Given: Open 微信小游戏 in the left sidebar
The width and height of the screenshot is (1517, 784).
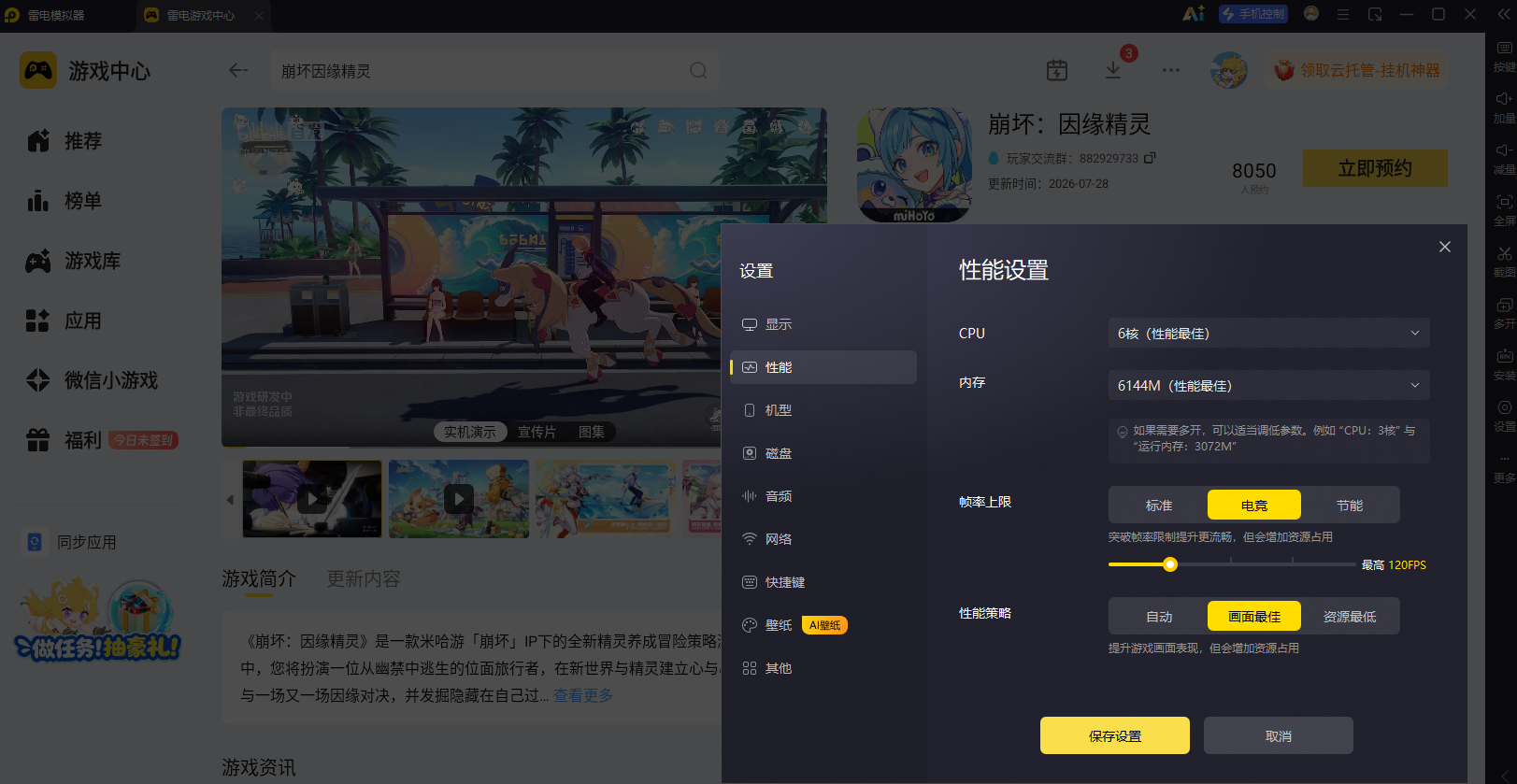Looking at the screenshot, I should 92,380.
